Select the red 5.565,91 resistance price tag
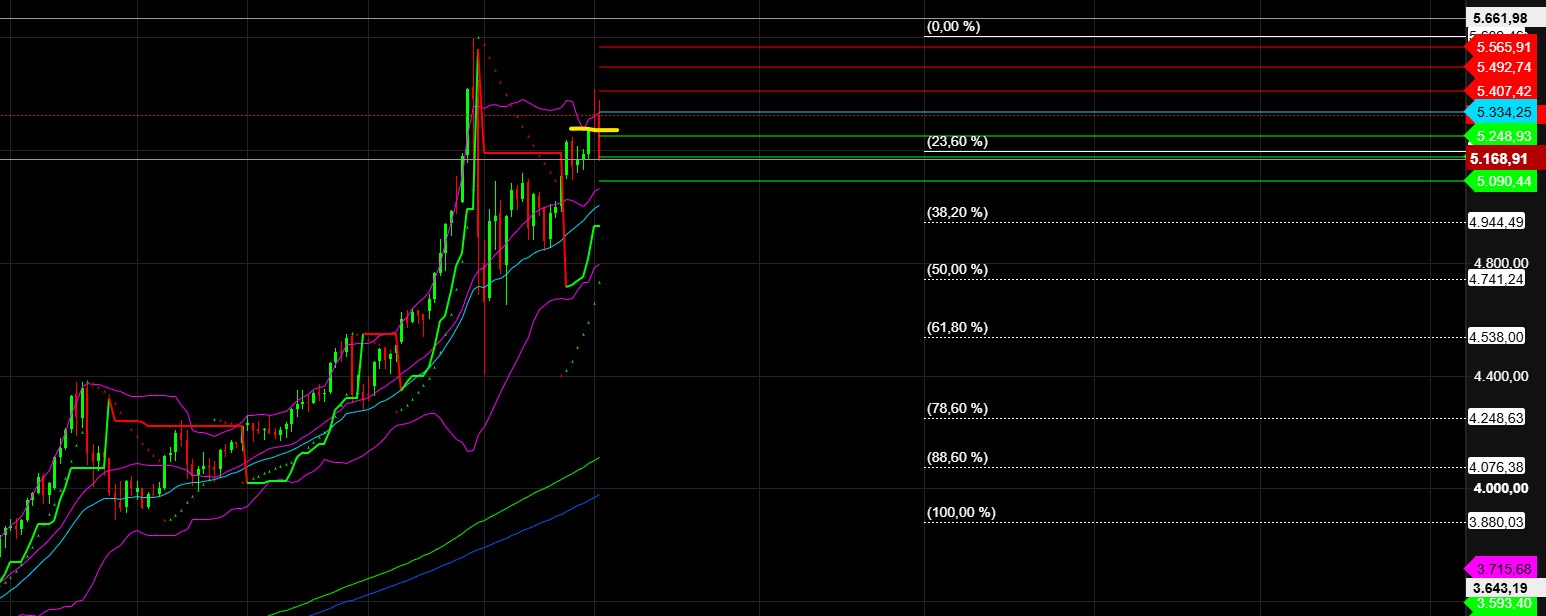The width and height of the screenshot is (1546, 616). [x=1503, y=46]
